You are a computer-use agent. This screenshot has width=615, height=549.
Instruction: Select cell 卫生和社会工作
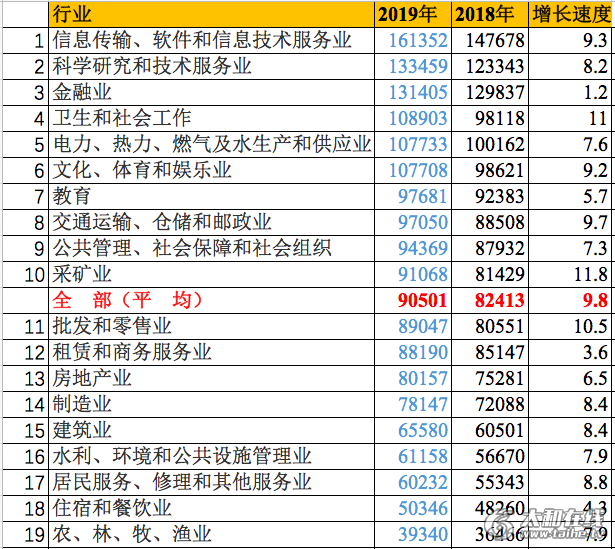[x=211, y=118]
